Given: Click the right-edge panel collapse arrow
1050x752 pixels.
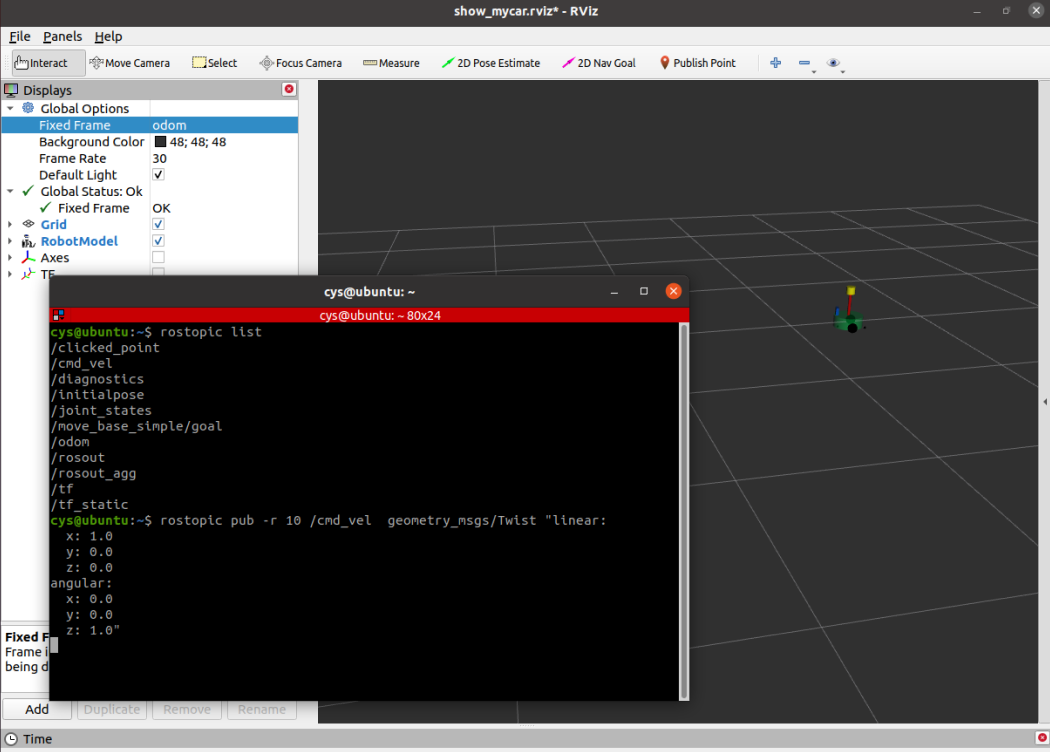Looking at the screenshot, I should 1045,402.
